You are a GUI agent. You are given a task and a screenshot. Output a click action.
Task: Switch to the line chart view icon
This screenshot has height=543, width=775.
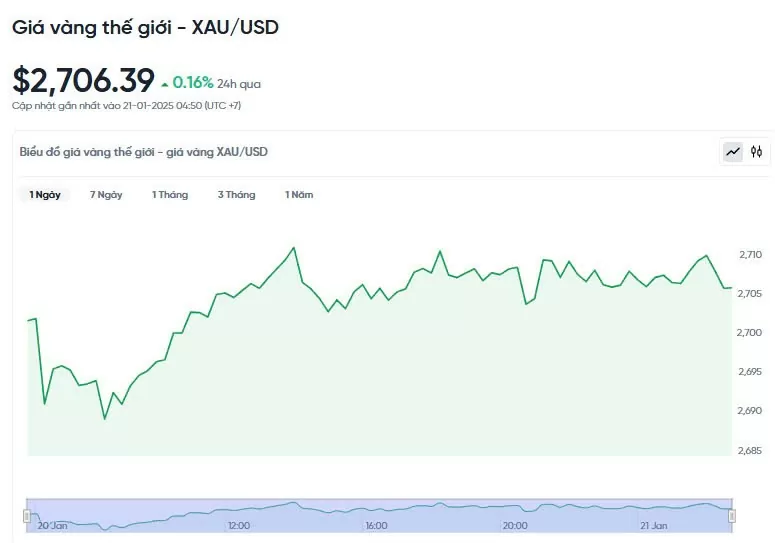[733, 152]
